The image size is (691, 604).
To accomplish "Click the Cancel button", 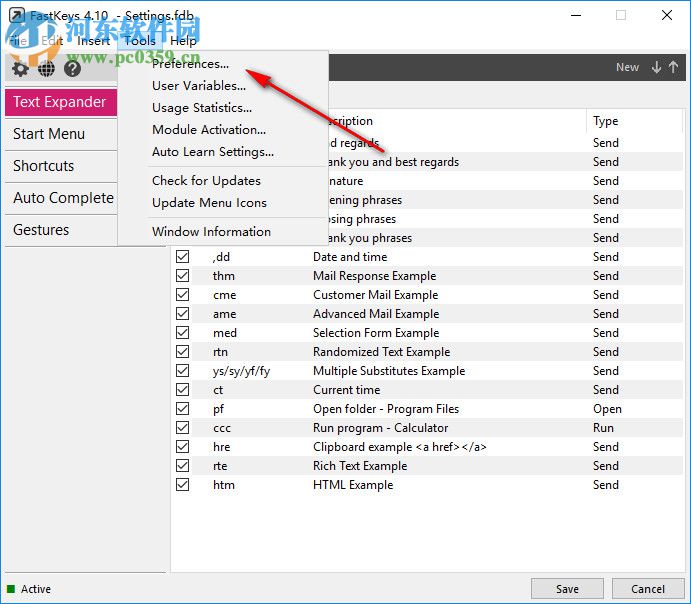I will tap(648, 589).
